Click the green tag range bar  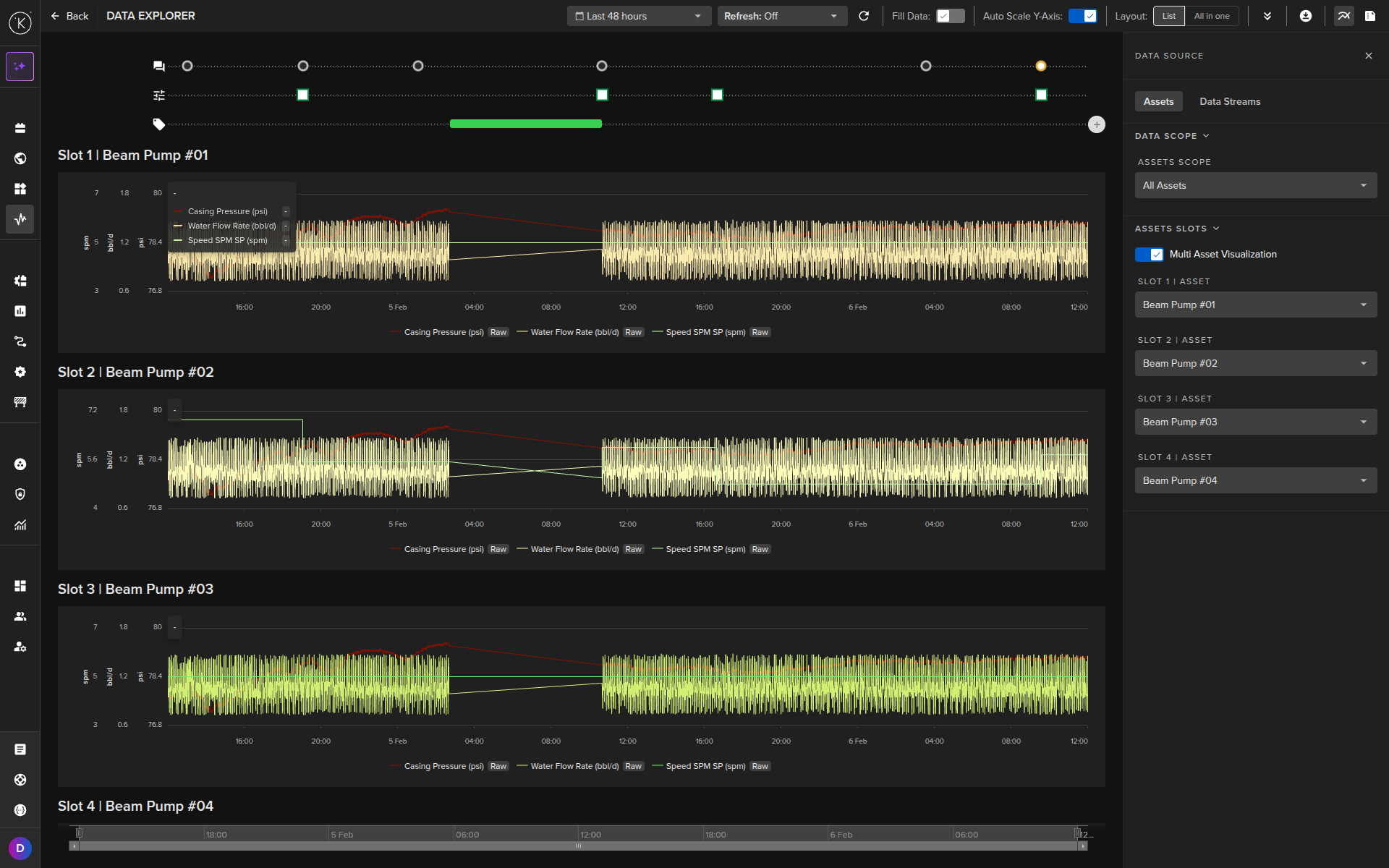526,124
